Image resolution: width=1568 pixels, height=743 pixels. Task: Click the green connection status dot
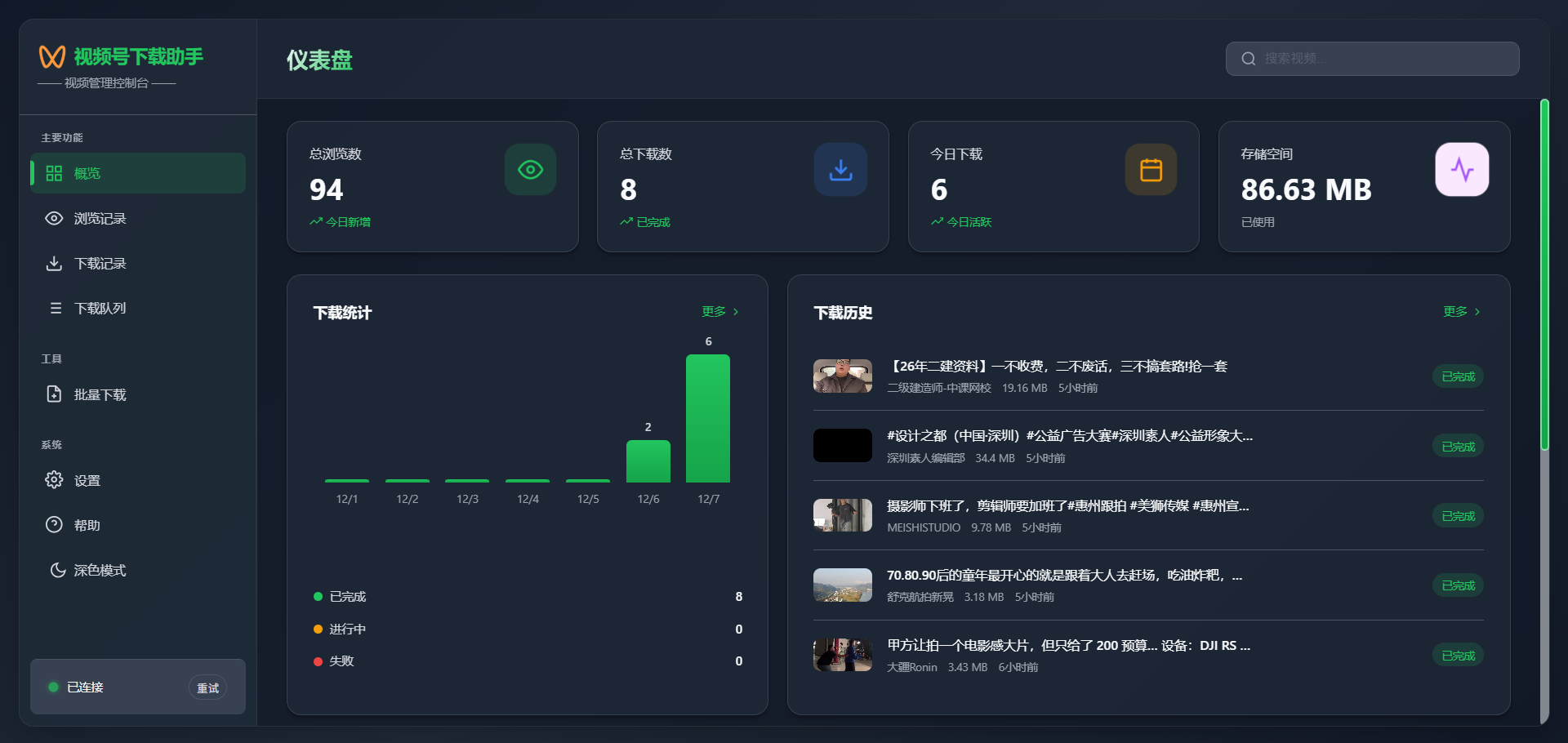pos(53,687)
